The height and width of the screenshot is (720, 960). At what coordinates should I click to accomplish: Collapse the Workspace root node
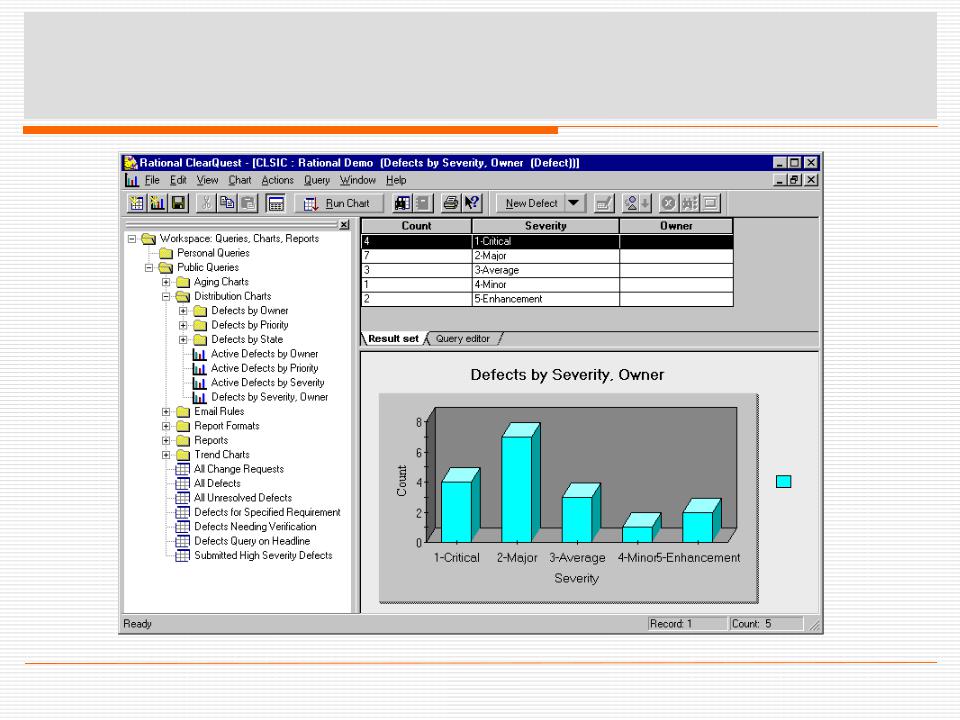pyautogui.click(x=132, y=239)
